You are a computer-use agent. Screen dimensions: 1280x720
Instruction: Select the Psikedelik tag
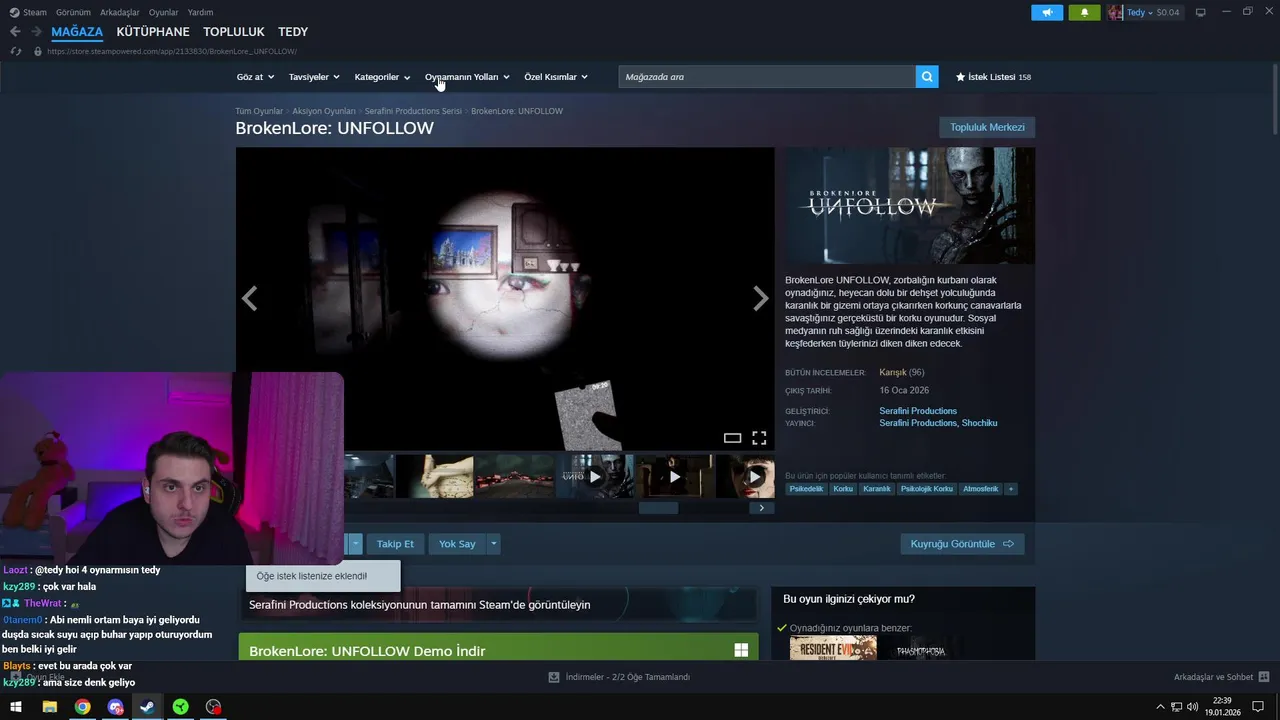tap(806, 489)
